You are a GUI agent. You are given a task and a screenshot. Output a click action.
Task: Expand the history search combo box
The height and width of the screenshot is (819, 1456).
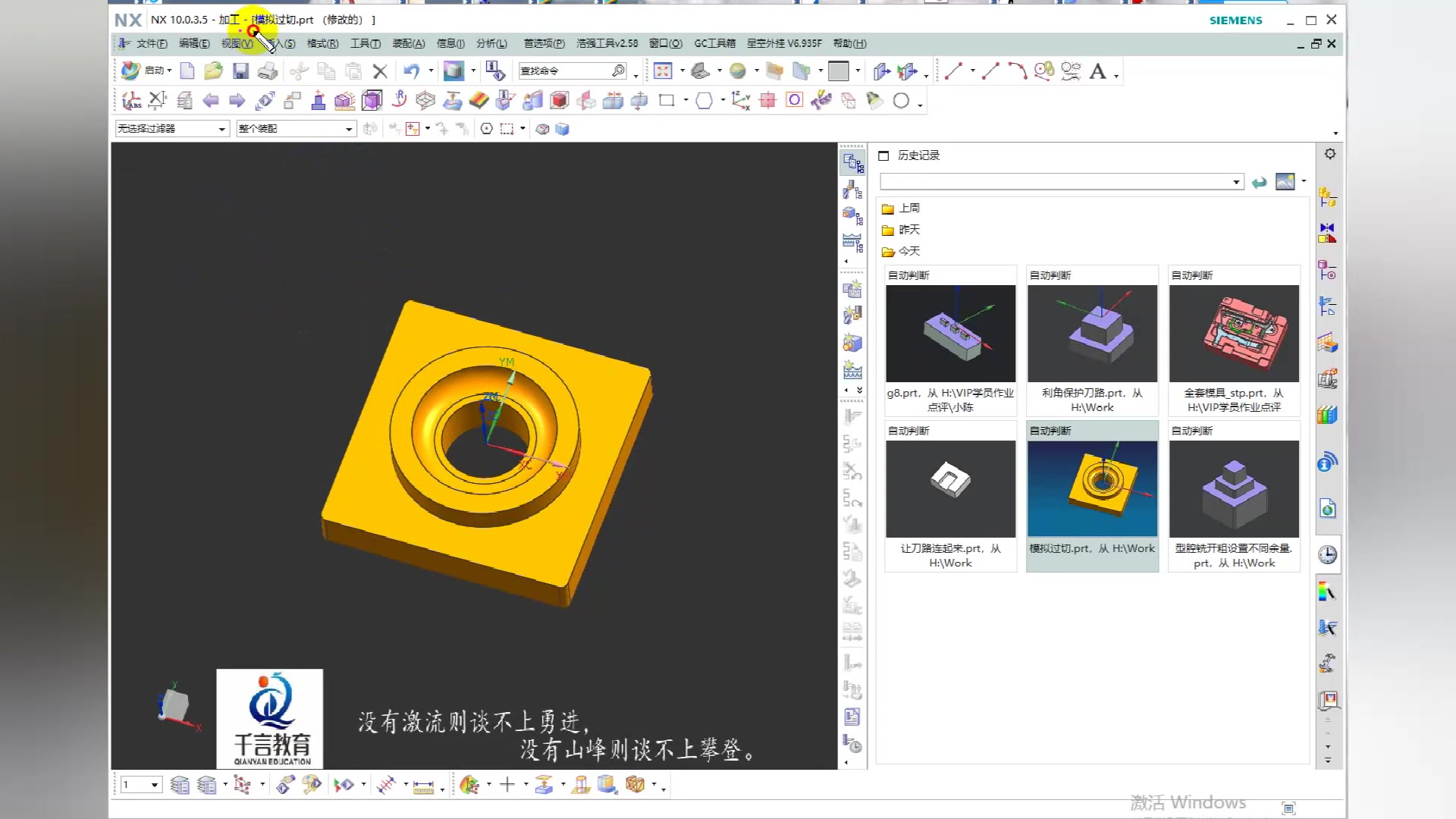click(1236, 182)
